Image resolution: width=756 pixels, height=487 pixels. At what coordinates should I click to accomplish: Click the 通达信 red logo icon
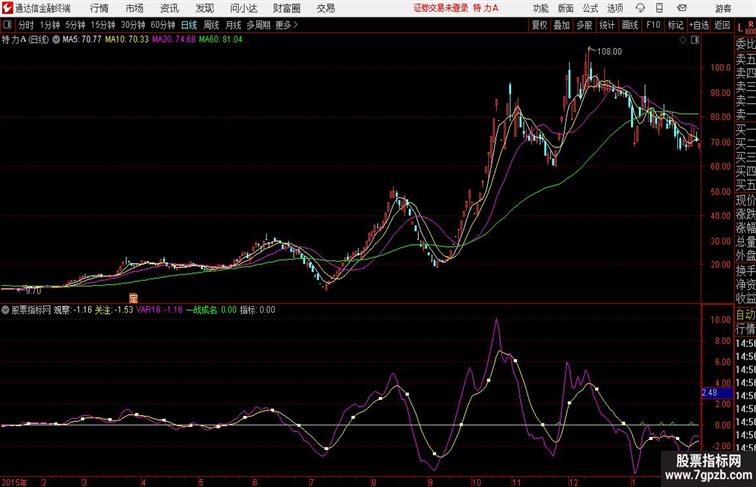pyautogui.click(x=8, y=8)
